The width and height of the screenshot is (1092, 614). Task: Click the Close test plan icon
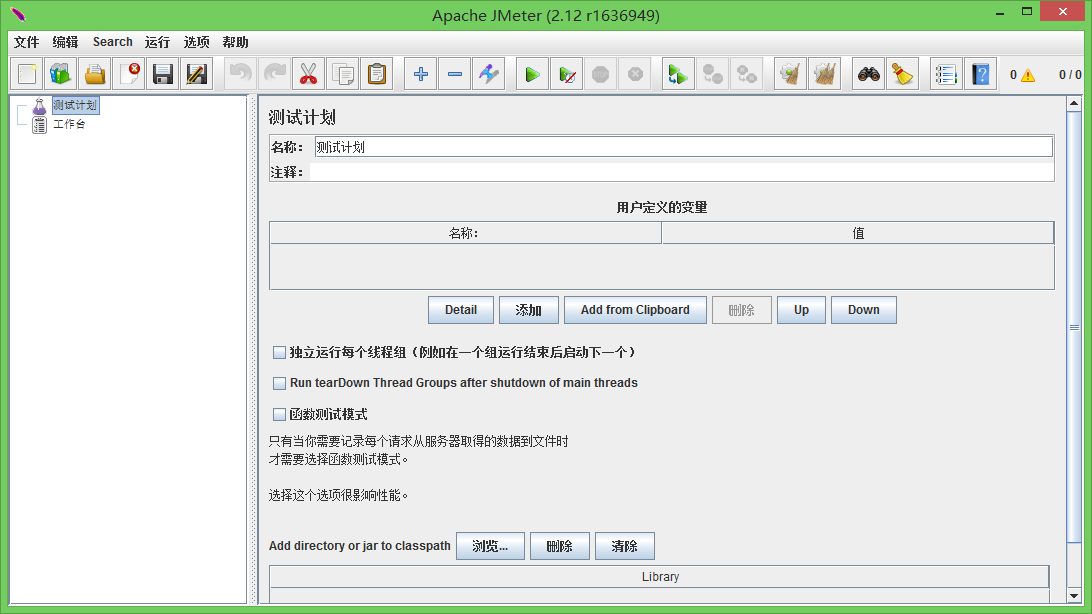click(x=129, y=74)
